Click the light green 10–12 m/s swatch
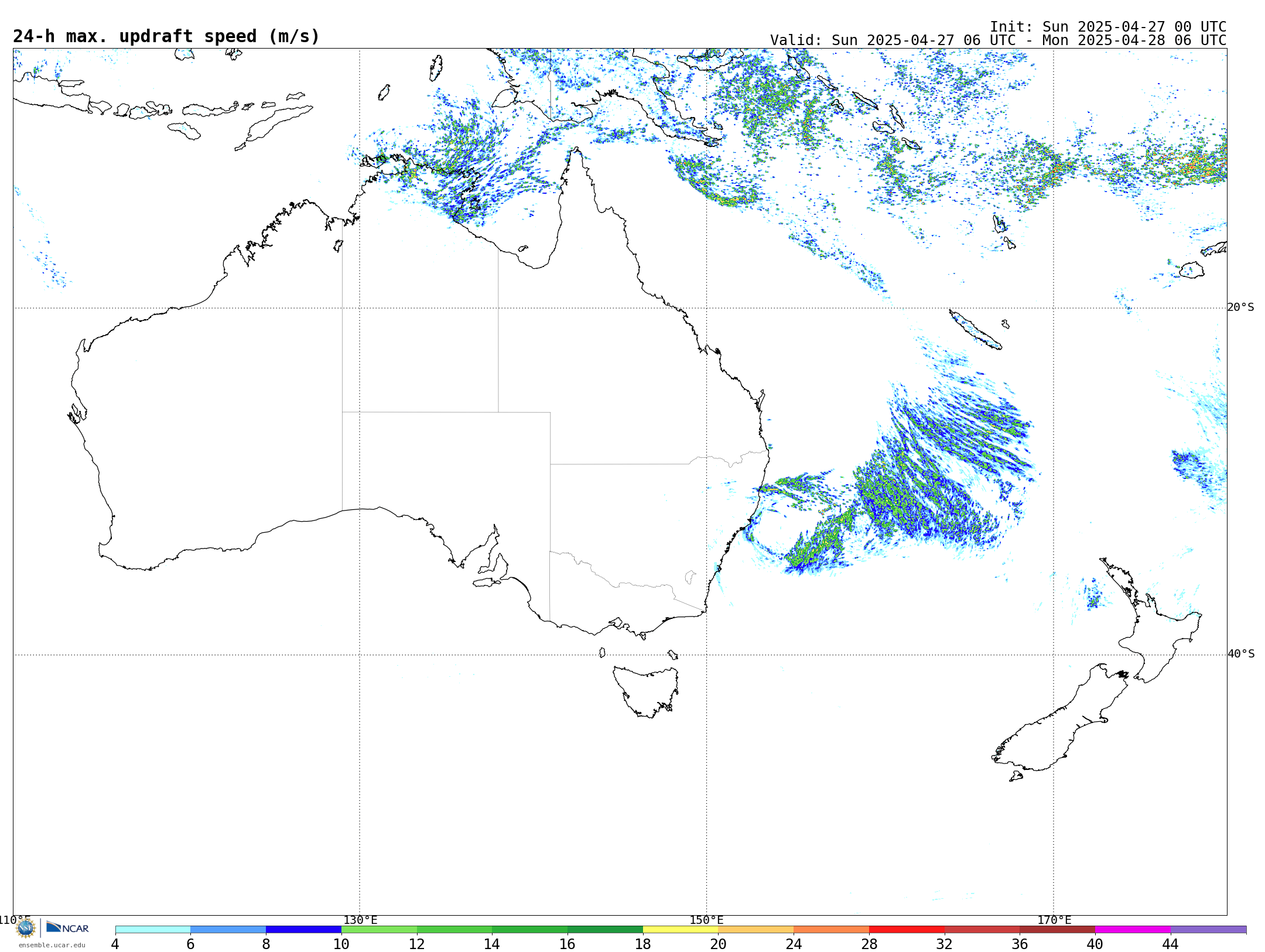Image resolution: width=1265 pixels, height=952 pixels. [379, 930]
